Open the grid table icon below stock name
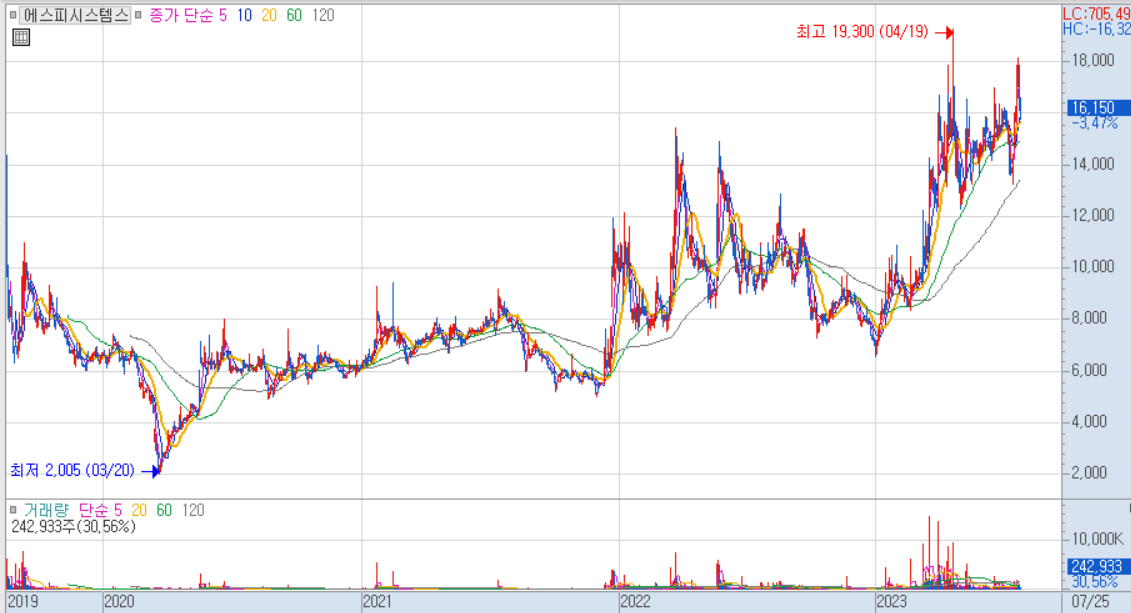The image size is (1131, 613). (x=21, y=38)
